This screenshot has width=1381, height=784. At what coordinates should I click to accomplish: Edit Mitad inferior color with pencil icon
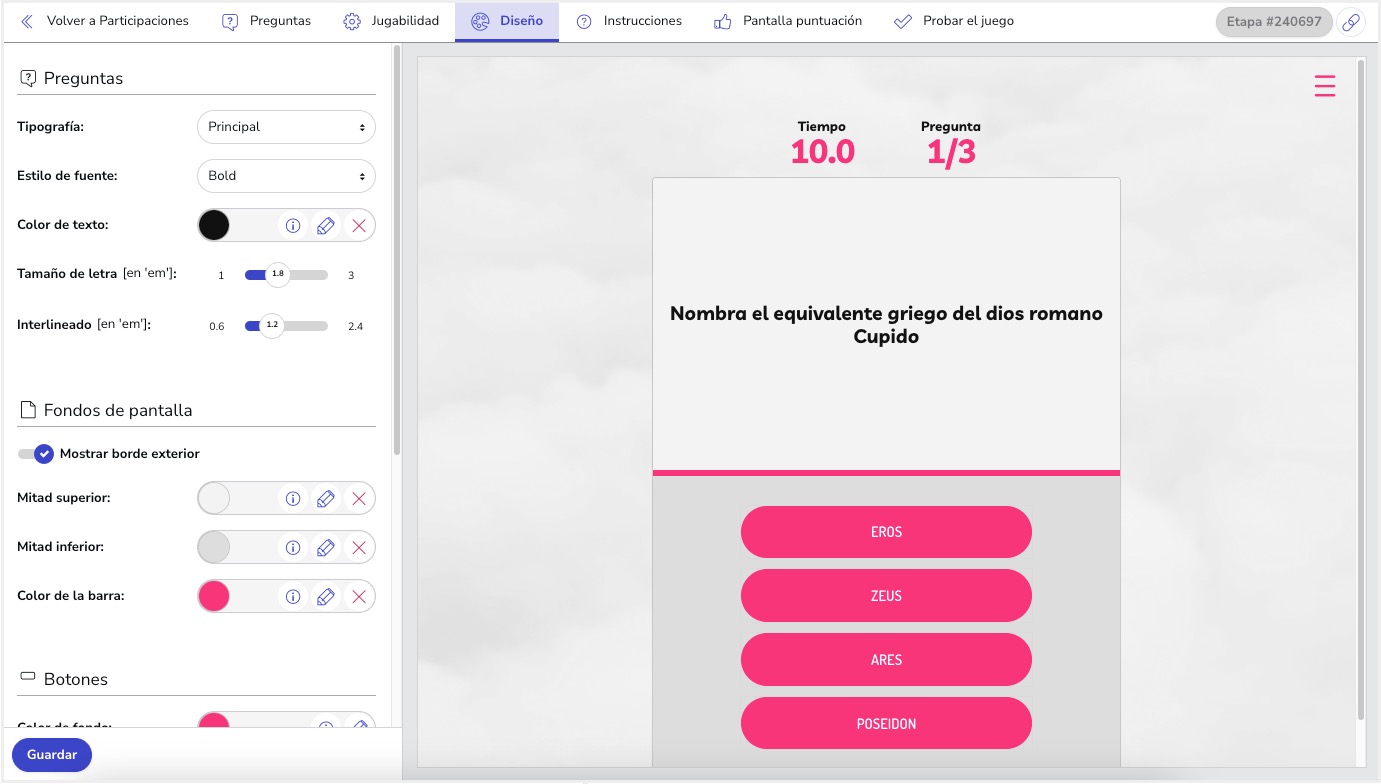coord(325,548)
